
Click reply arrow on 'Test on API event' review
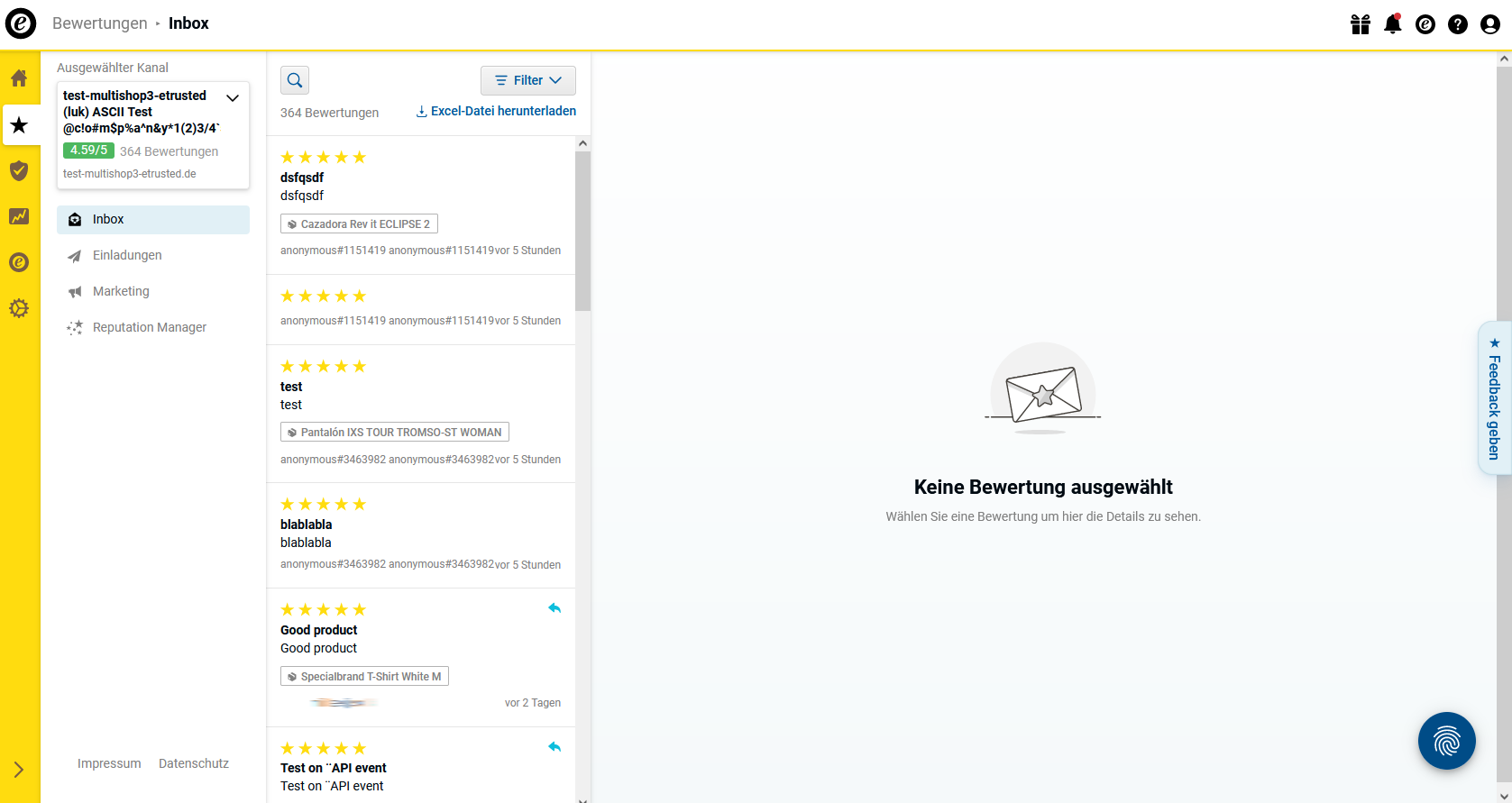tap(554, 747)
